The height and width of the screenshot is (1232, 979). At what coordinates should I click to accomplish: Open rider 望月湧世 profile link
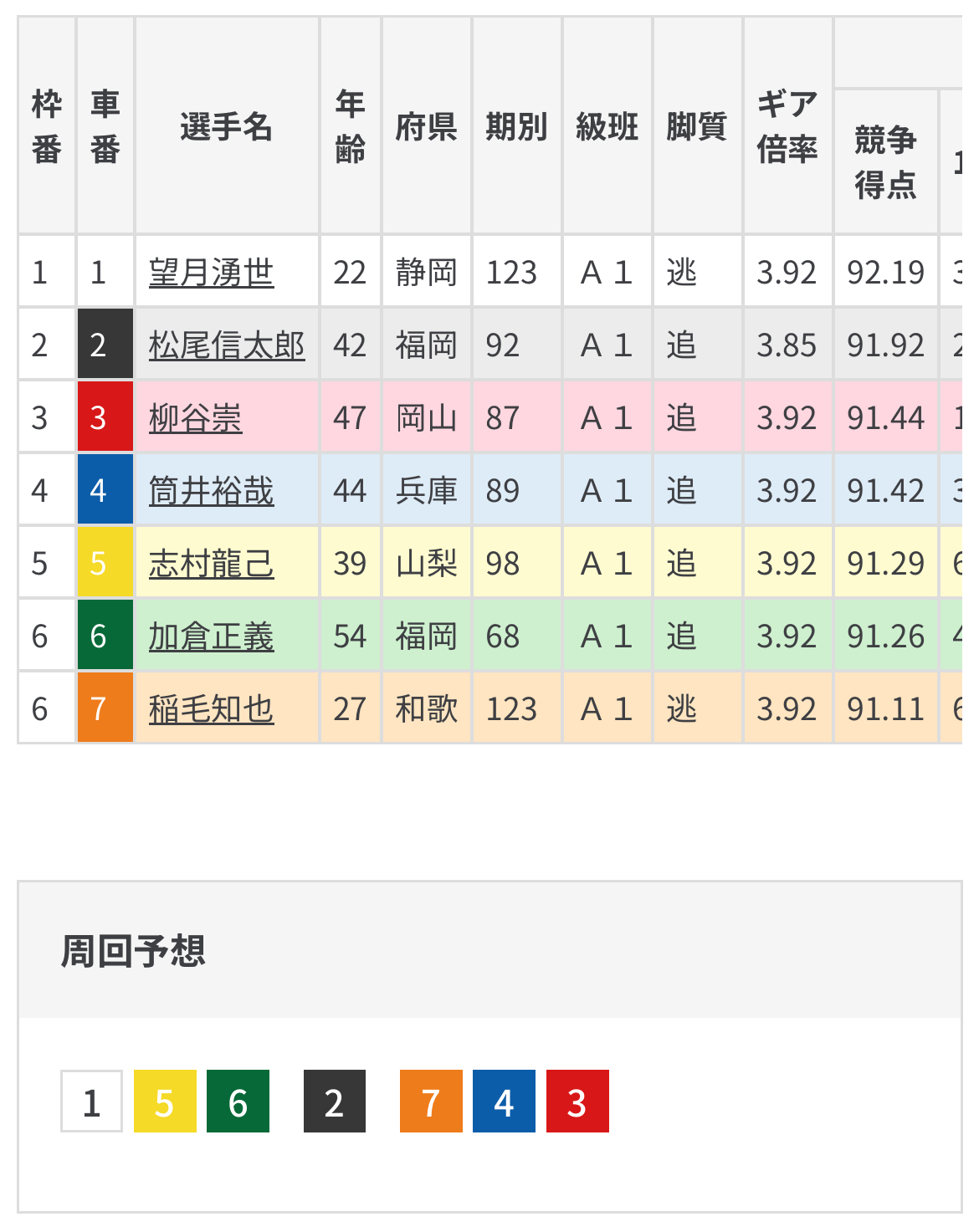(211, 273)
